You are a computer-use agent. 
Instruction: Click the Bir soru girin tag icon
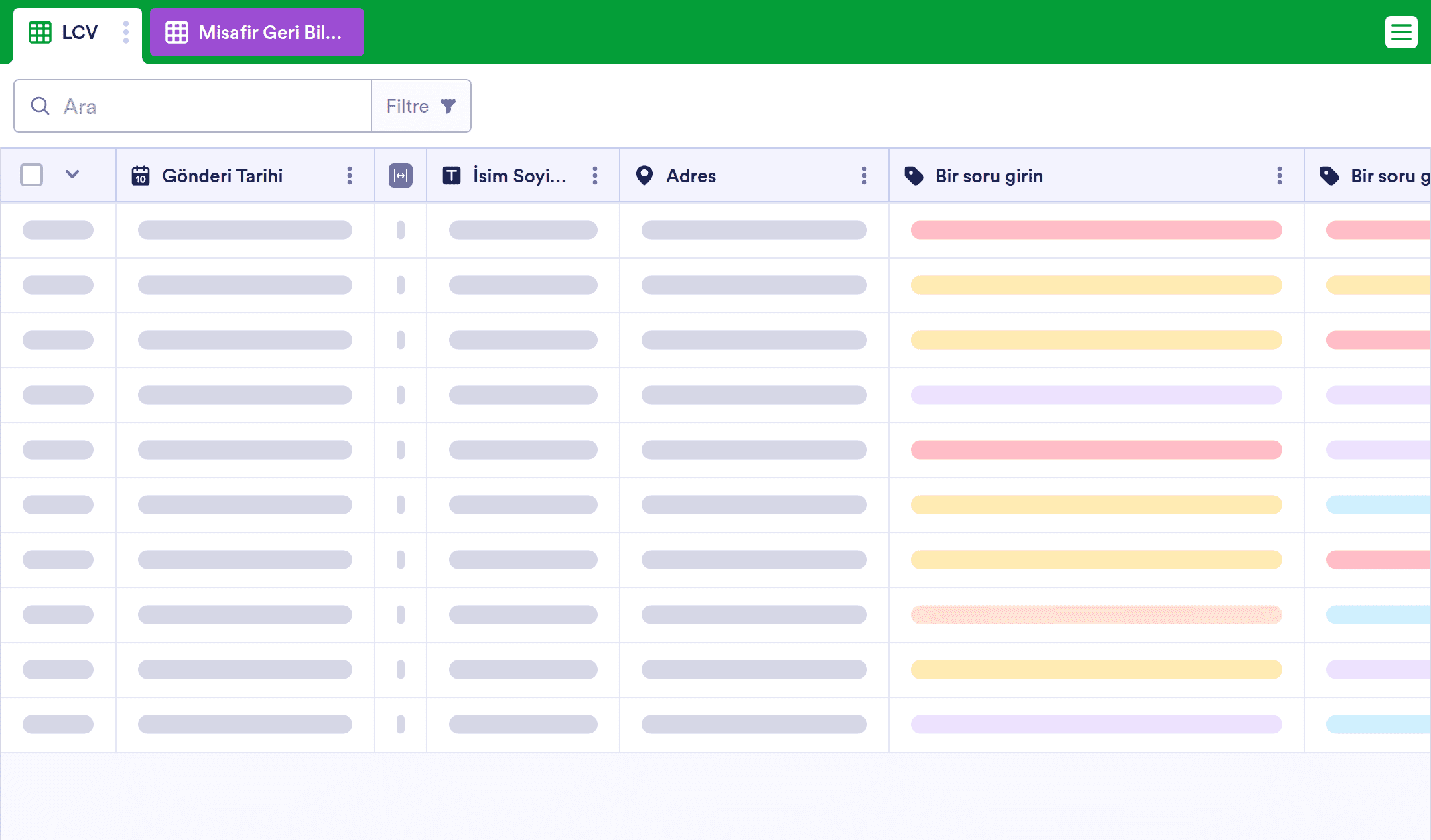(914, 176)
